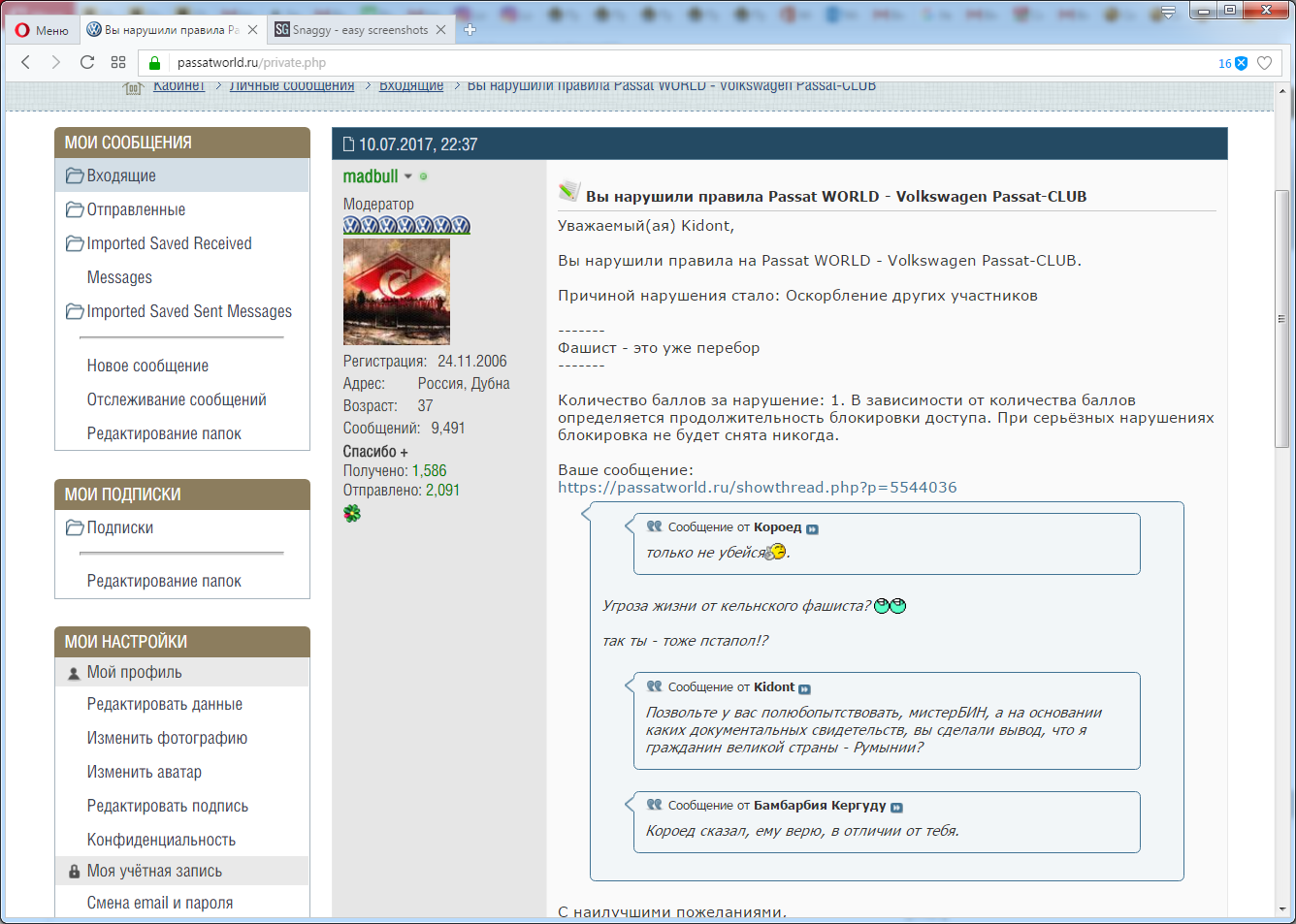
Task: Click the scrollbar down arrow
Action: coord(1281,910)
